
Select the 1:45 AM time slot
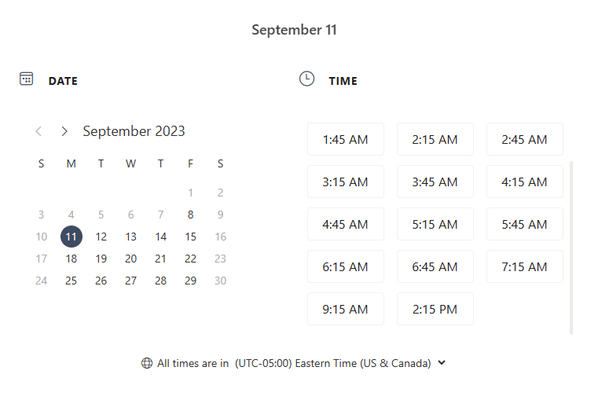coord(346,140)
